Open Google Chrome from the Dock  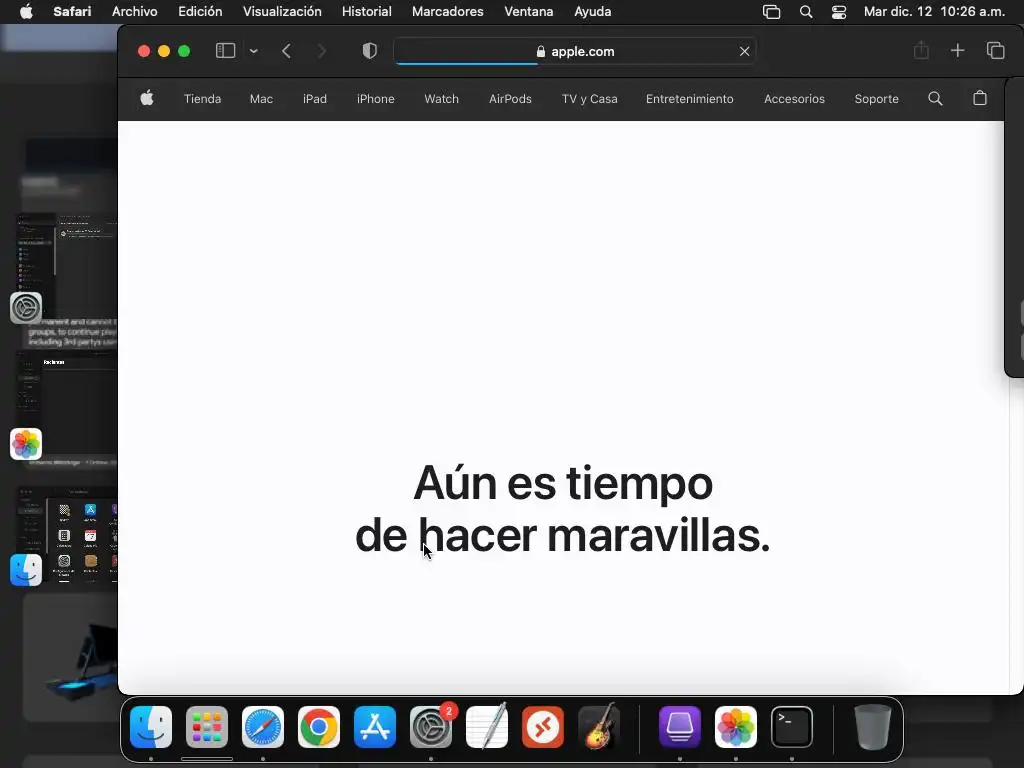point(319,727)
